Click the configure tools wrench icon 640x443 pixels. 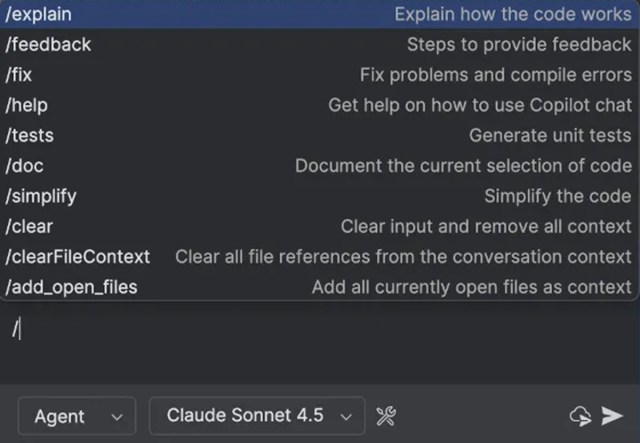tap(386, 416)
